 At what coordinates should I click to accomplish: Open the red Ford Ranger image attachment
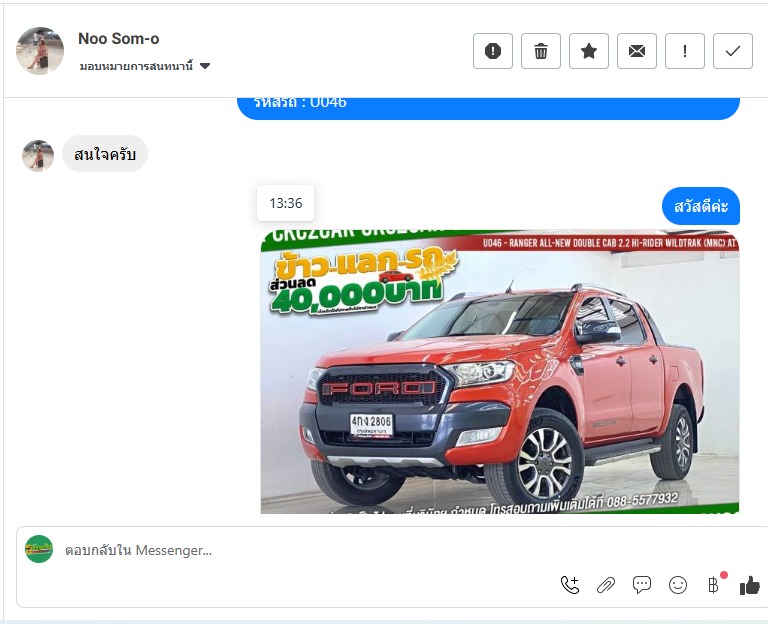pos(500,371)
